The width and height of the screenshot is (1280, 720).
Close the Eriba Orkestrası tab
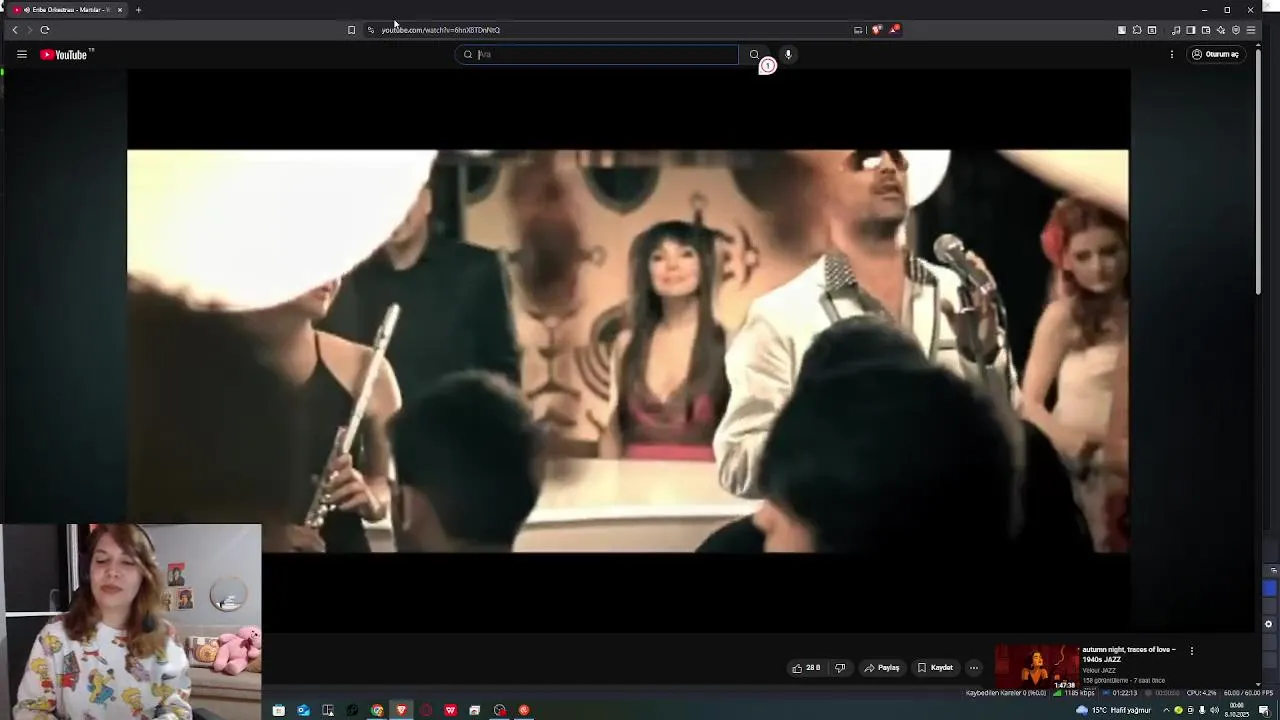(x=119, y=10)
